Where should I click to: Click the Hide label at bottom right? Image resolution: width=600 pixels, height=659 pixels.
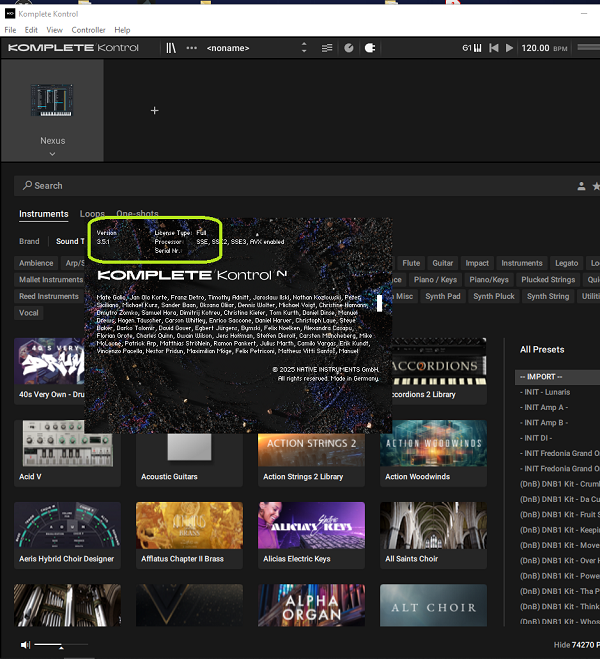(562, 645)
